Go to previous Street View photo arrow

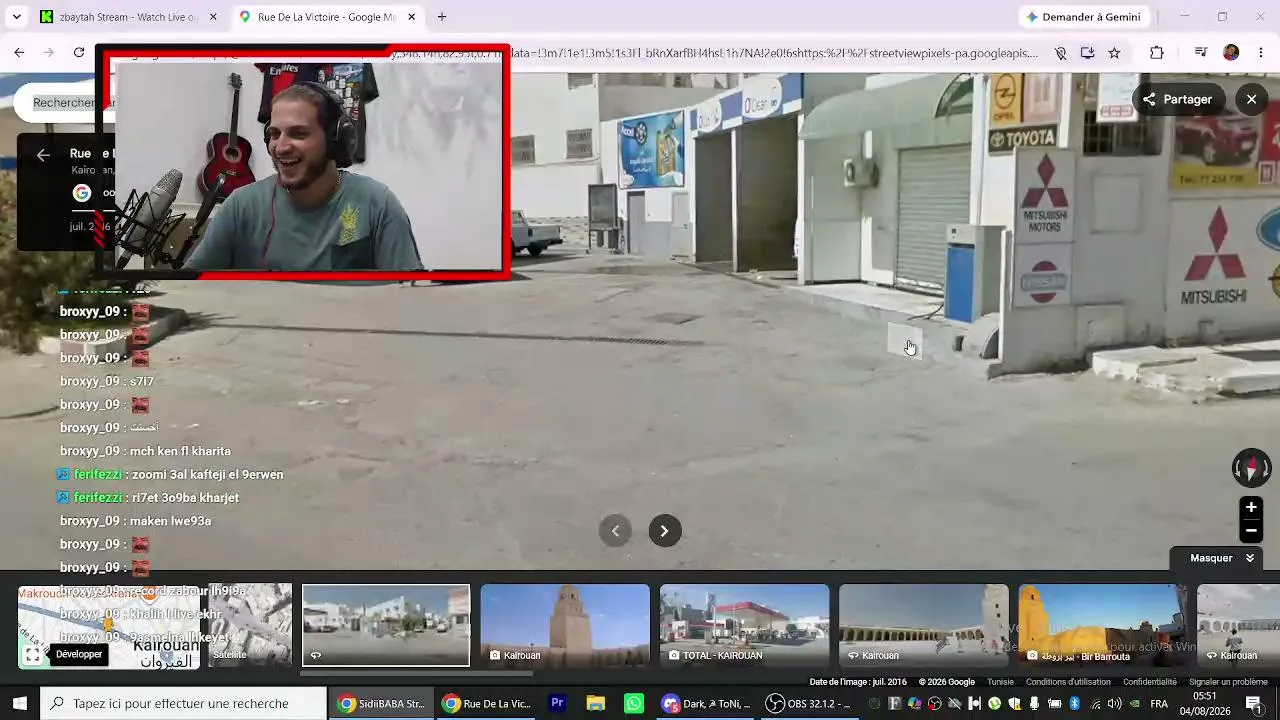[x=615, y=531]
